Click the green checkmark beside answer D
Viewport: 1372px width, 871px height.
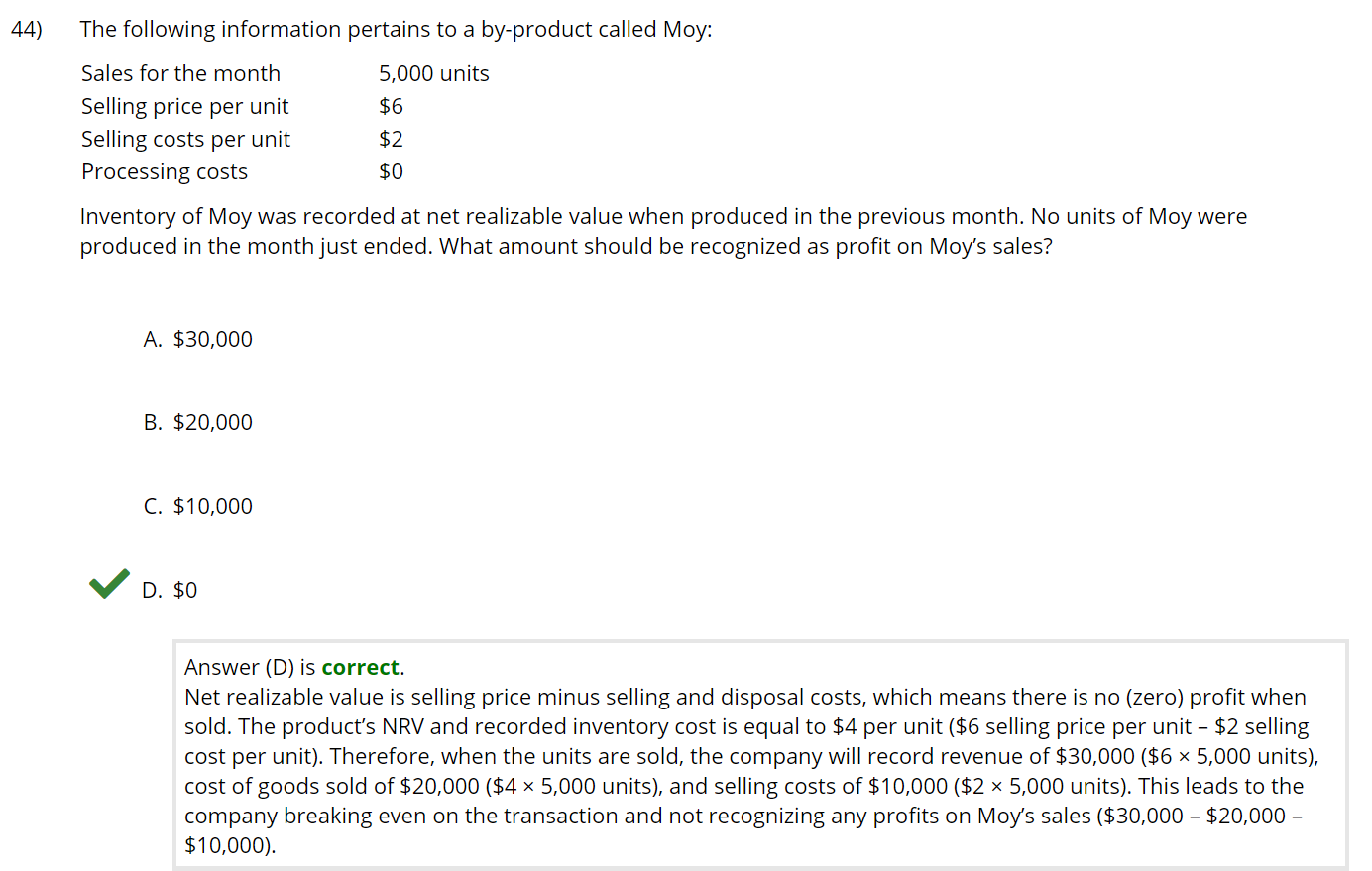pos(109,584)
